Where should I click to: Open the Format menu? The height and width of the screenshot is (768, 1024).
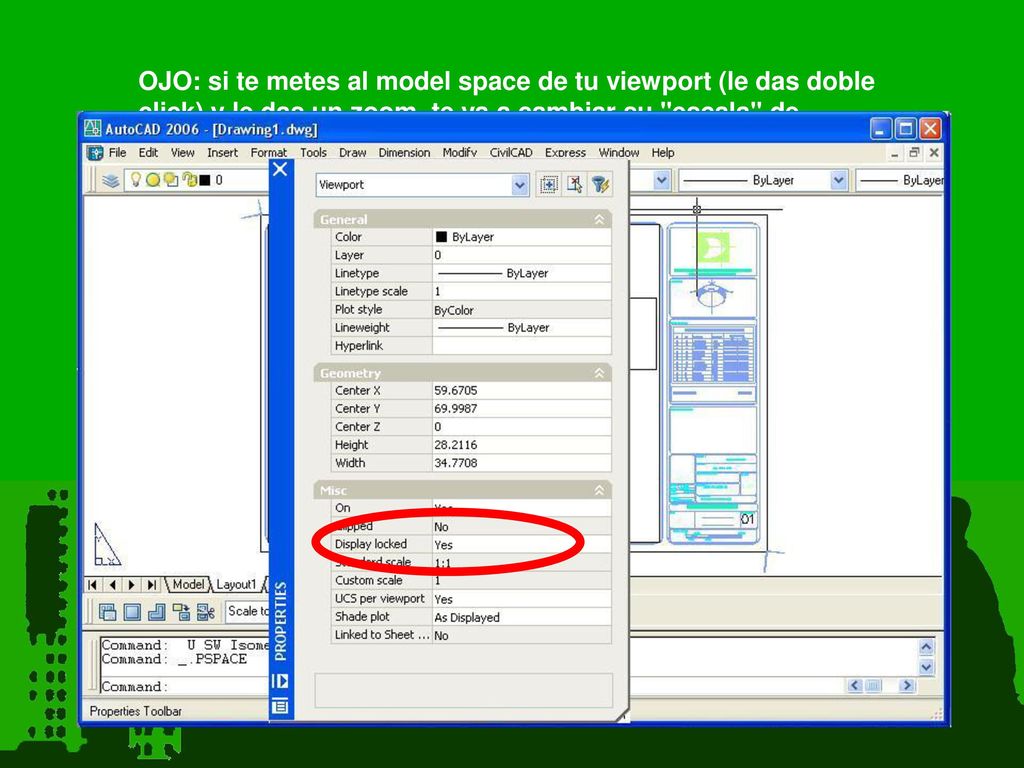click(x=269, y=153)
